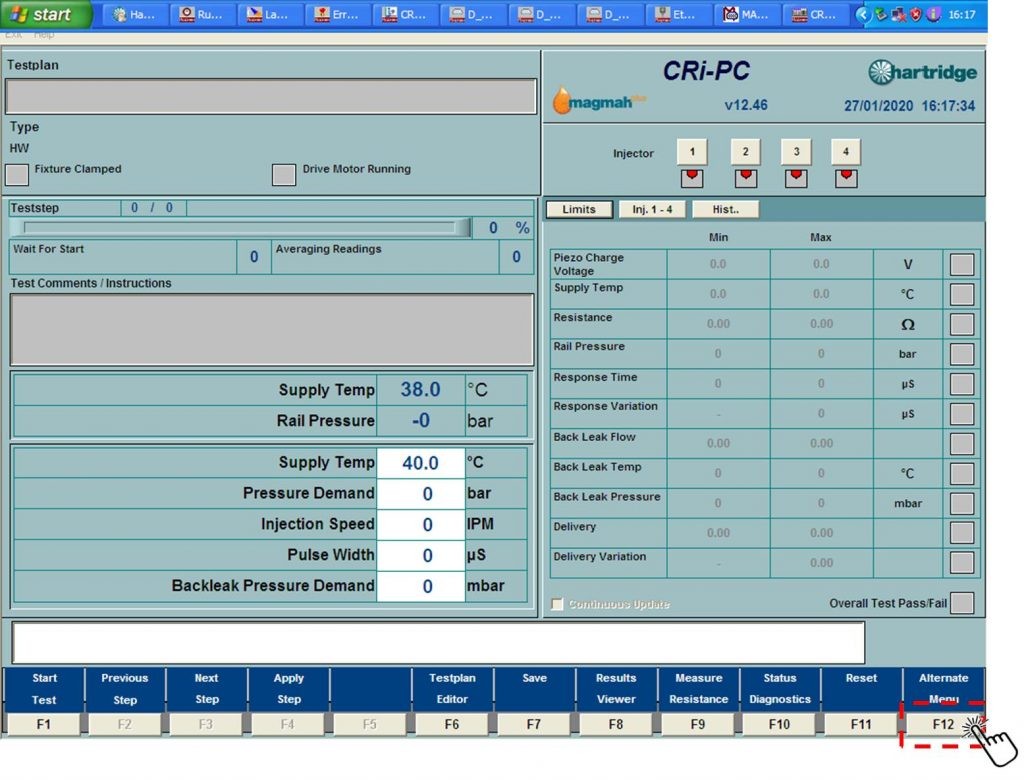Viewport: 1024px width, 780px height.
Task: Tick the Rail Pressure limits row checkbox
Action: (961, 354)
